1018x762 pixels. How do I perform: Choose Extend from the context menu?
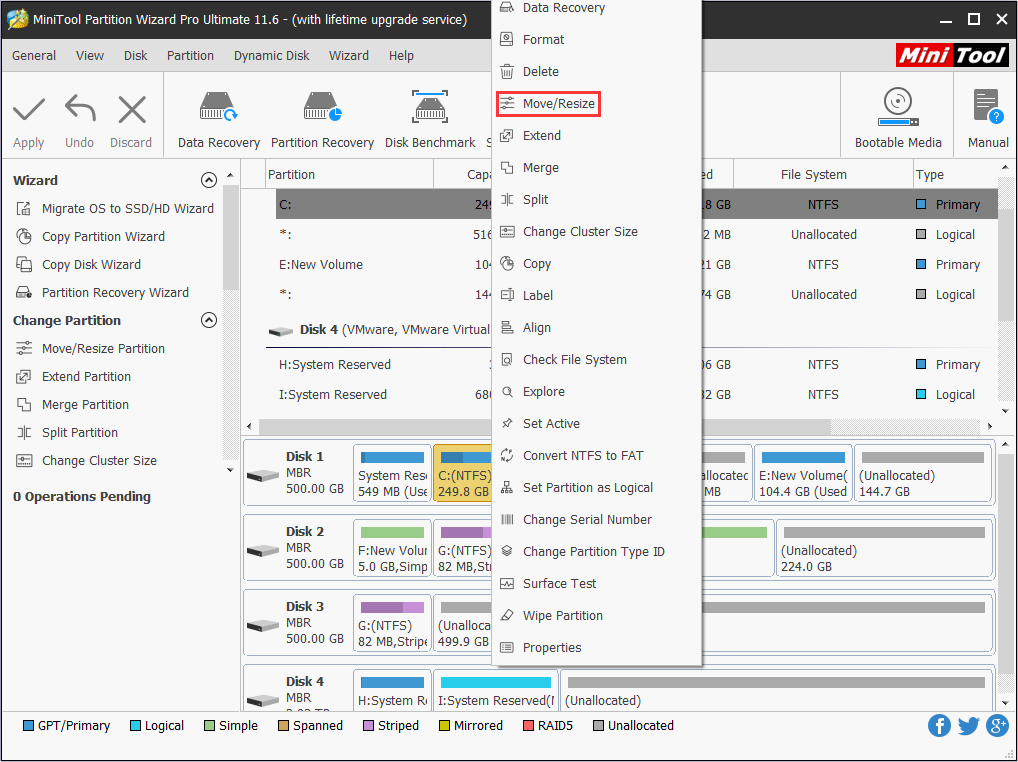click(597, 136)
